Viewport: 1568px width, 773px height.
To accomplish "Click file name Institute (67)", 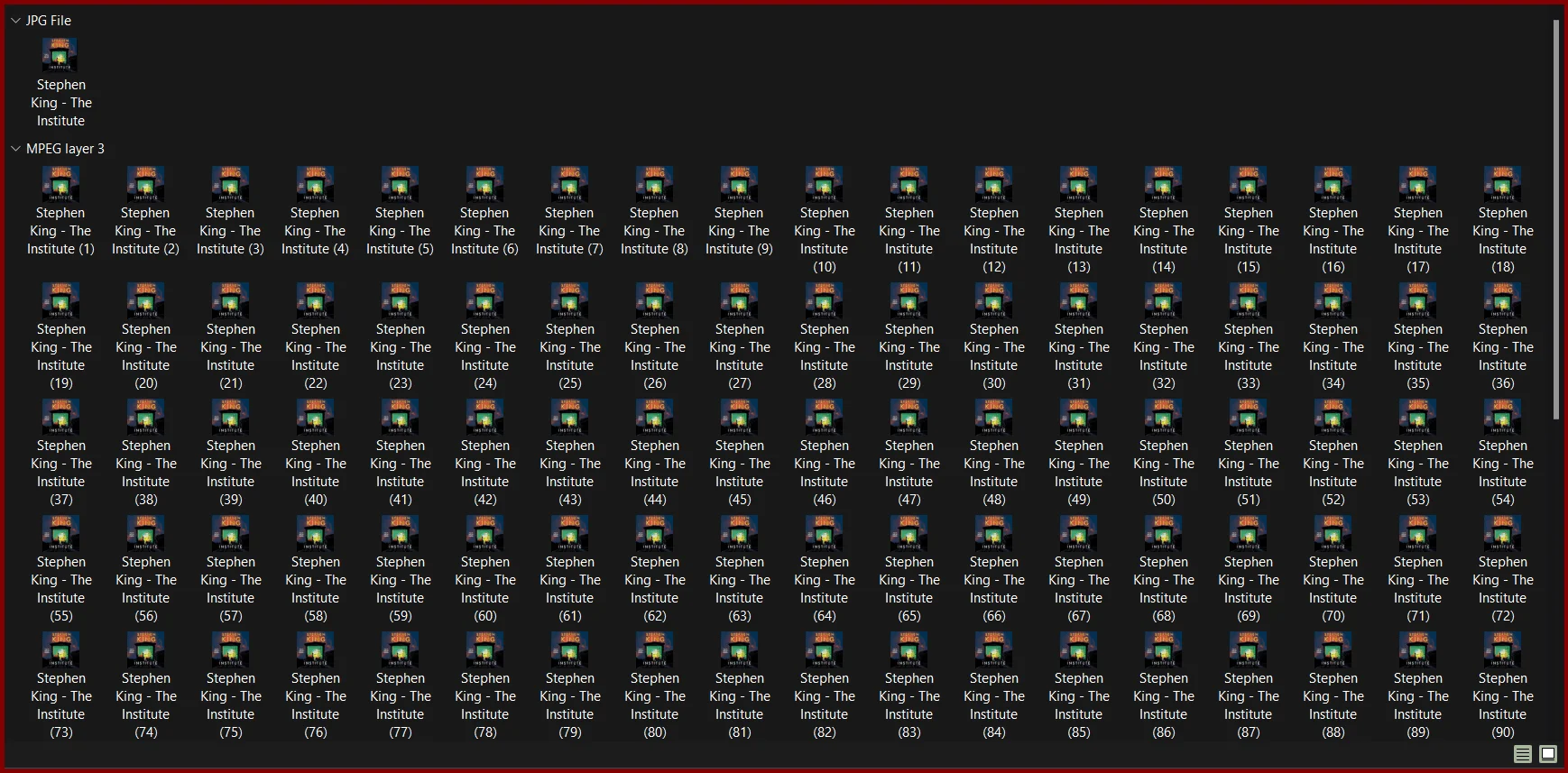I will pyautogui.click(x=1078, y=589).
